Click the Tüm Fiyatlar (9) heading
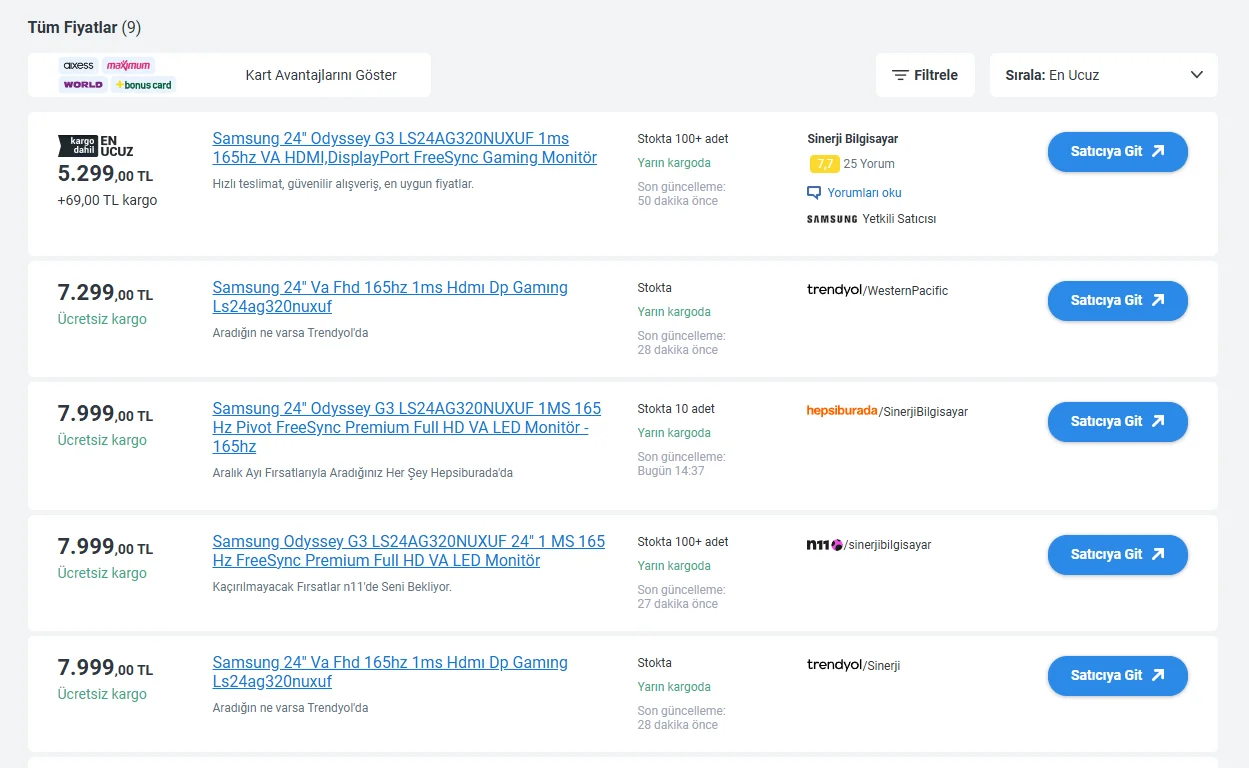 [84, 27]
